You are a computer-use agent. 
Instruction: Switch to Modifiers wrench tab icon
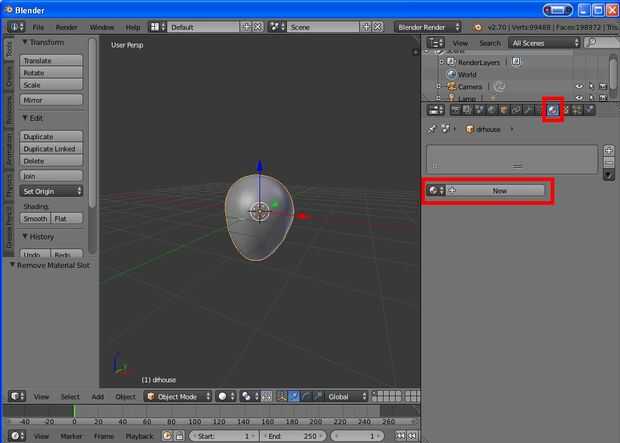click(x=529, y=110)
